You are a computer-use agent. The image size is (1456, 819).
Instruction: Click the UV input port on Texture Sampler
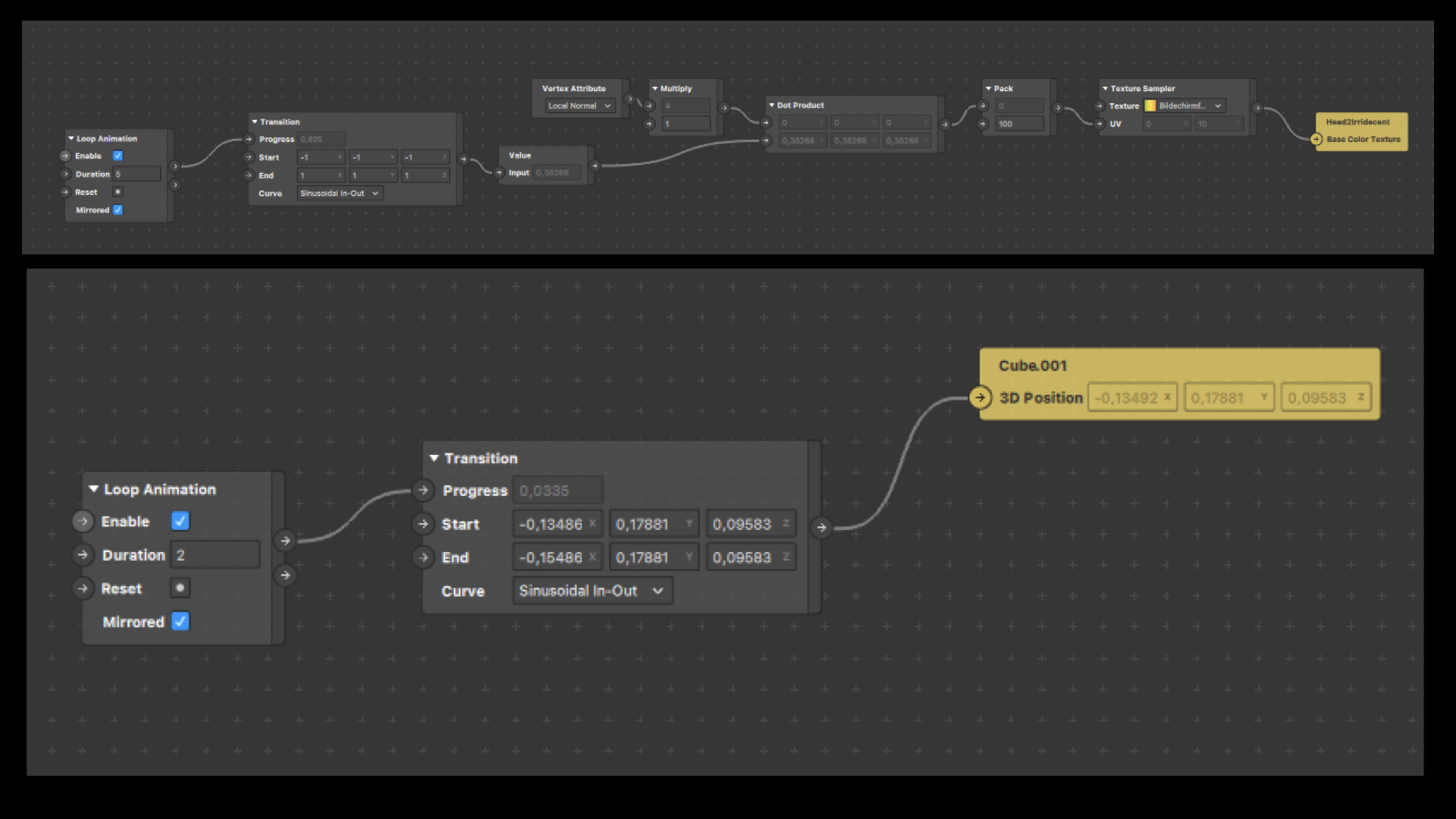point(1100,124)
